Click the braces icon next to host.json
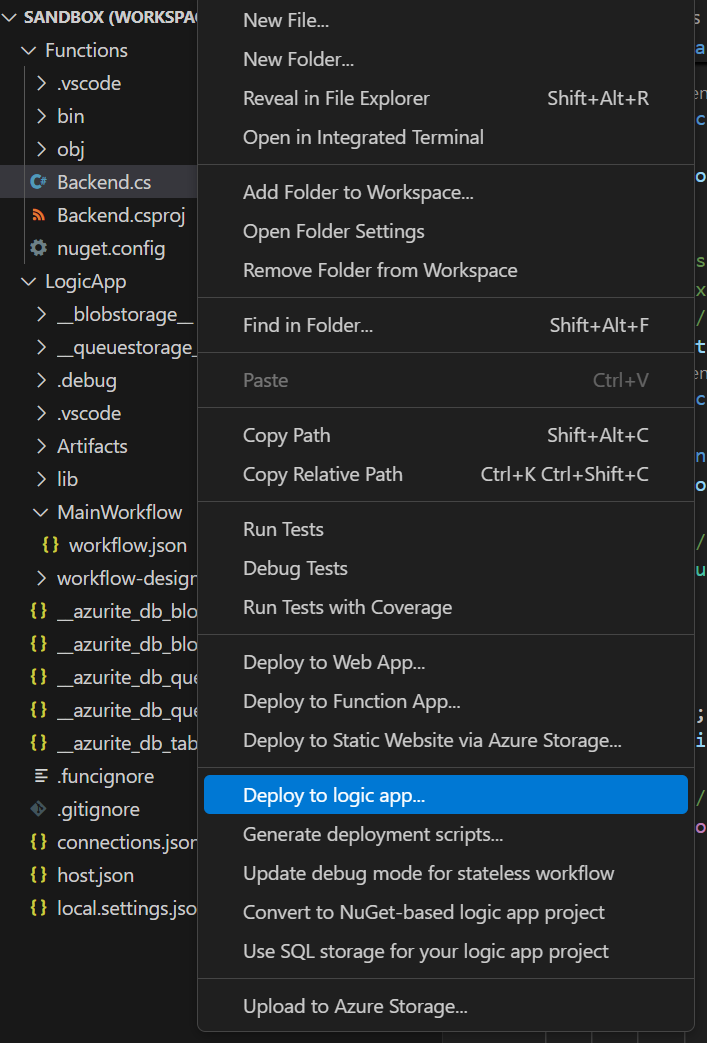The image size is (707, 1043). click(37, 875)
